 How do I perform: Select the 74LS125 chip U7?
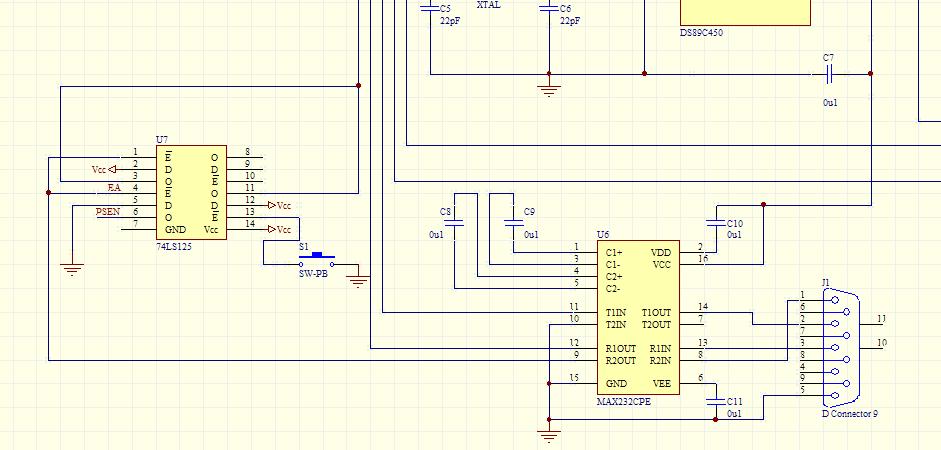(191, 192)
